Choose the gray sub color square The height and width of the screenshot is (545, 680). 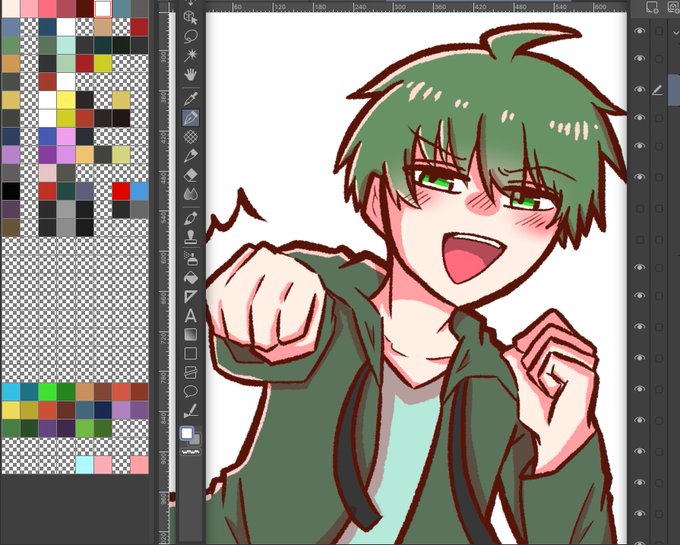(x=195, y=440)
